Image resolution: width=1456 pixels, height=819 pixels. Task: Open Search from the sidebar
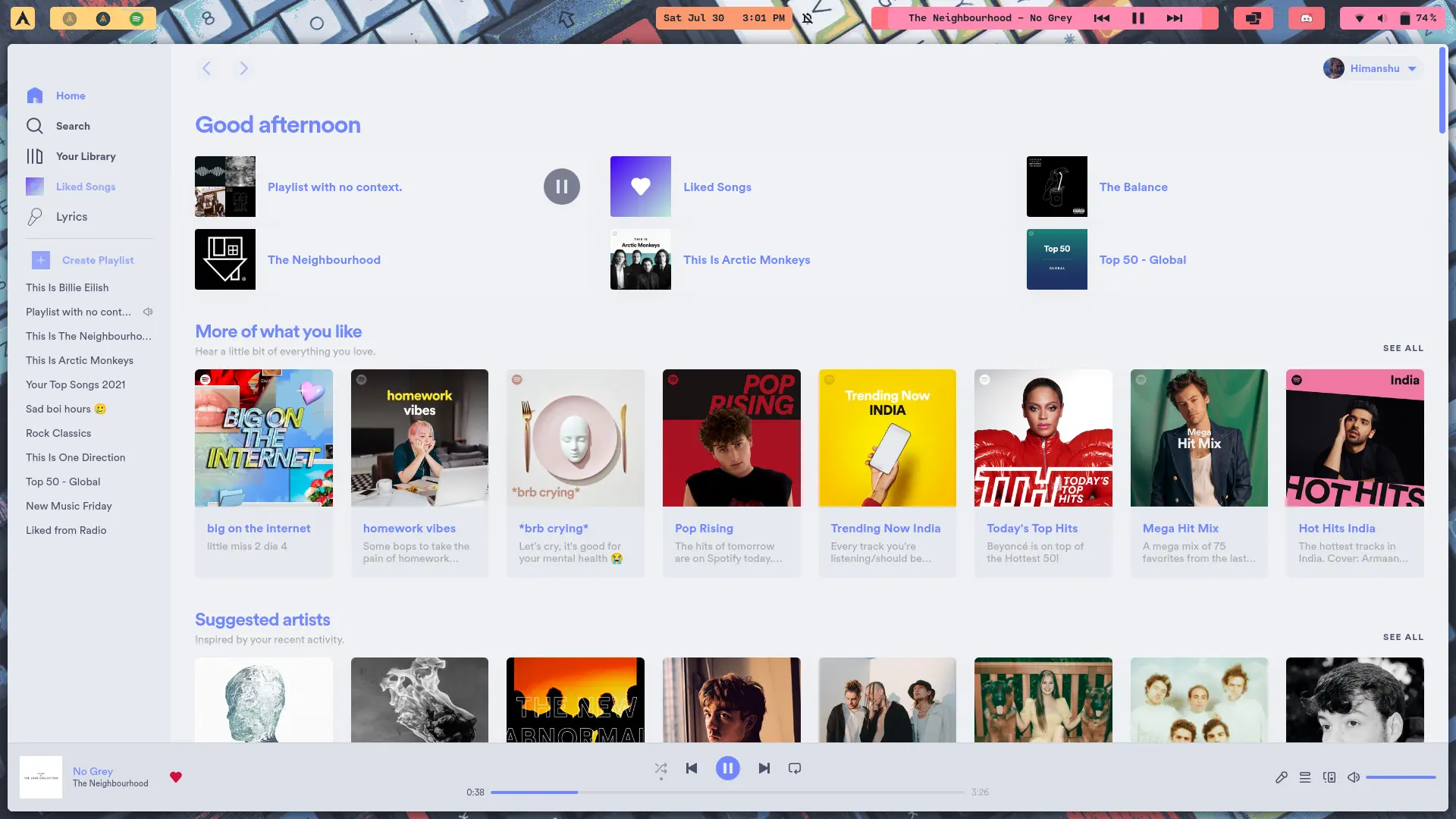pyautogui.click(x=73, y=126)
